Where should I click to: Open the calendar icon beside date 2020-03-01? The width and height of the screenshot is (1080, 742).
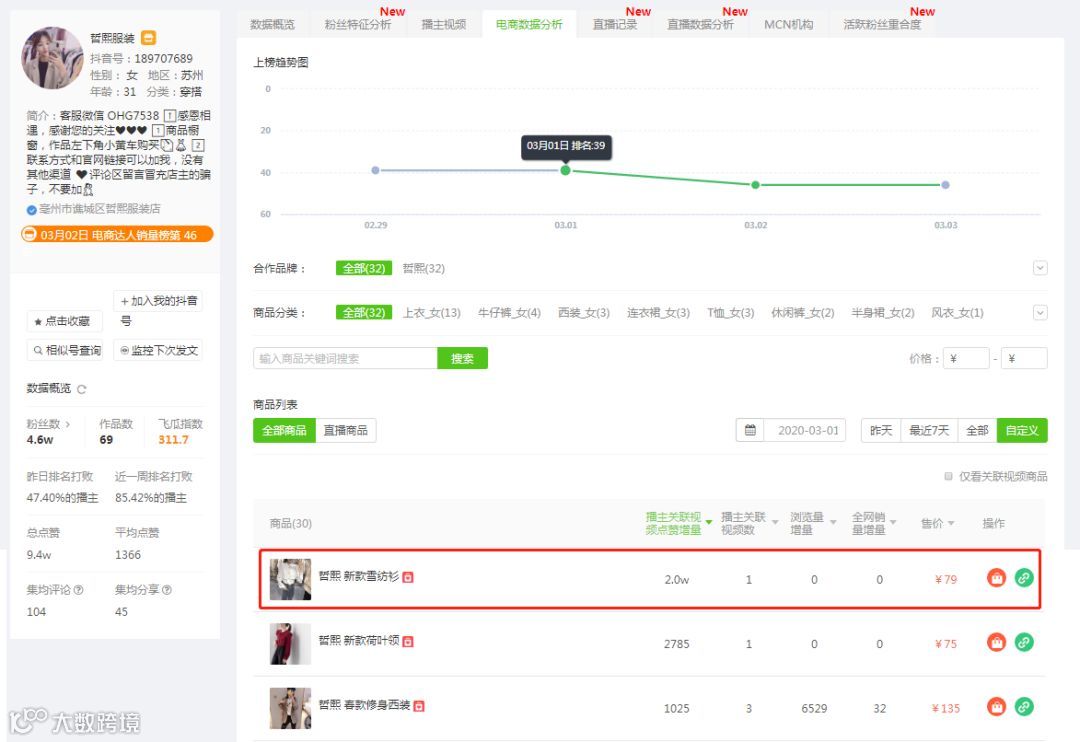[x=750, y=430]
